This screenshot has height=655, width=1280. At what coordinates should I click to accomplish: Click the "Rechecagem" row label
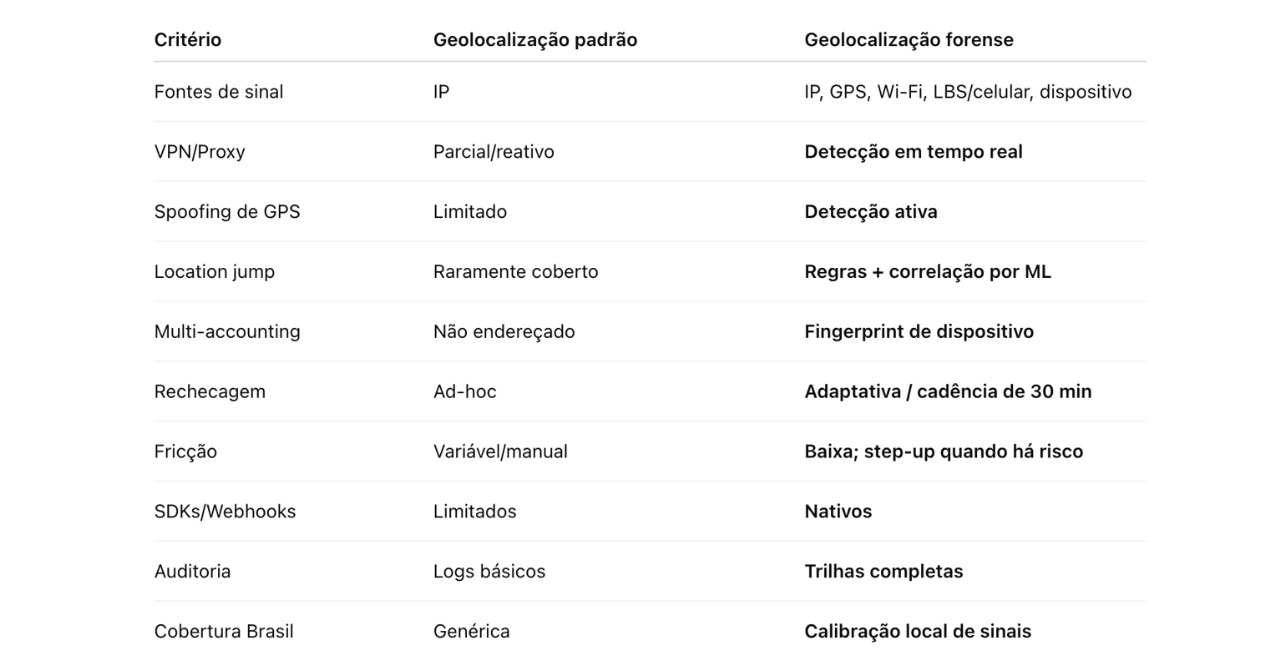coord(210,392)
